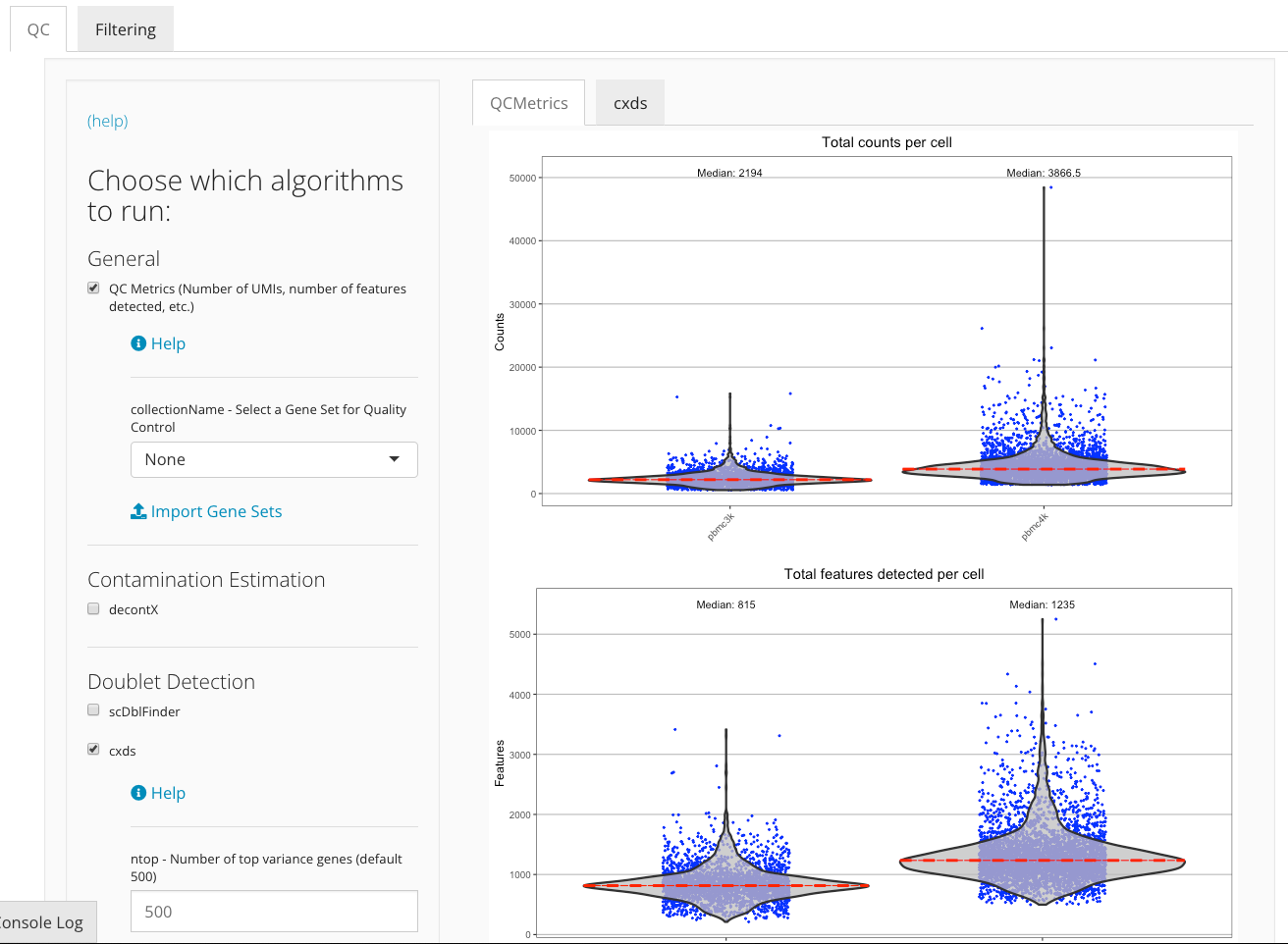Open the cxds results tab
This screenshot has height=944, width=1288.
[x=629, y=103]
